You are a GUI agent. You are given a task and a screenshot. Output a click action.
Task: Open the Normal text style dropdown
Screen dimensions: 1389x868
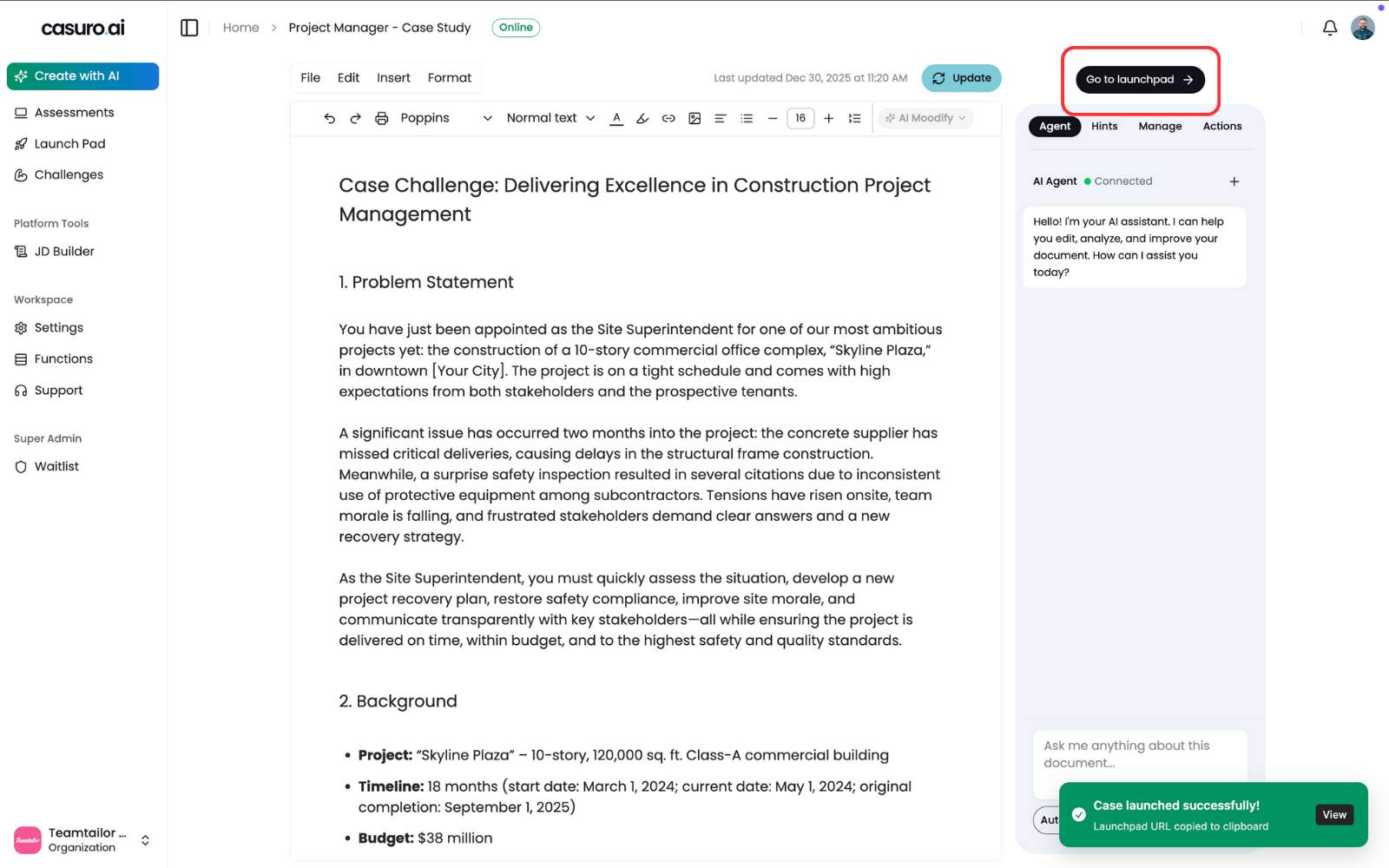tap(550, 118)
